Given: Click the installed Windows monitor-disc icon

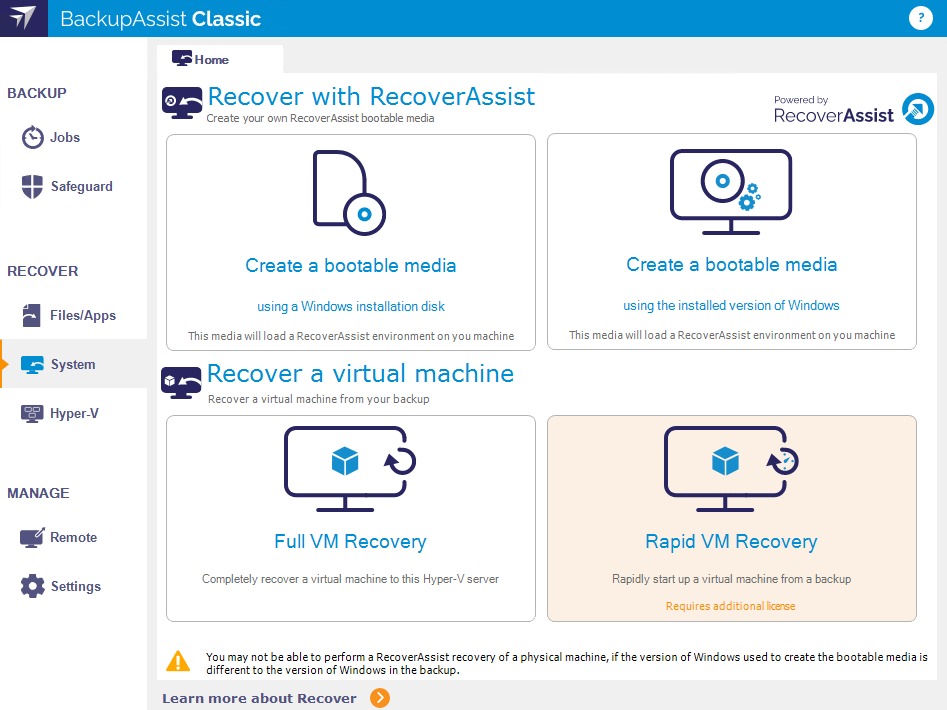Looking at the screenshot, I should click(731, 192).
